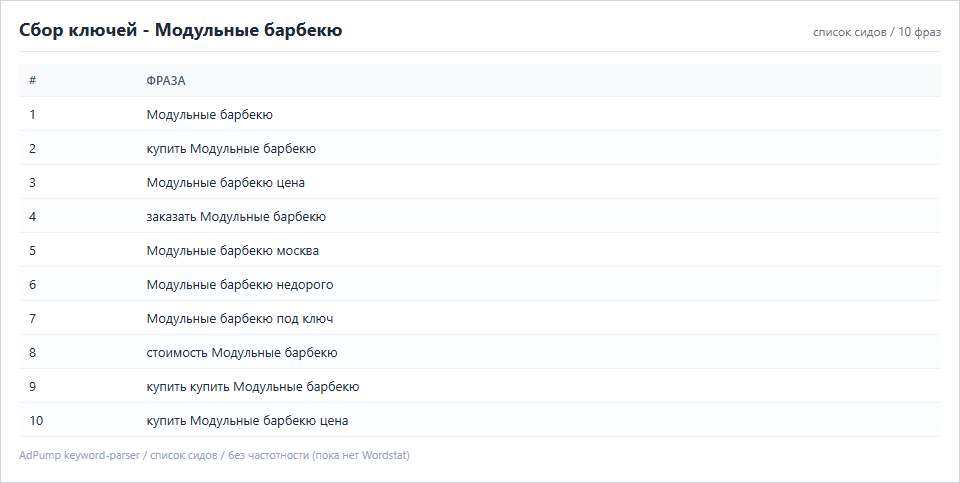Select the phrase 'Модульные барбекю недорого'

tap(240, 285)
